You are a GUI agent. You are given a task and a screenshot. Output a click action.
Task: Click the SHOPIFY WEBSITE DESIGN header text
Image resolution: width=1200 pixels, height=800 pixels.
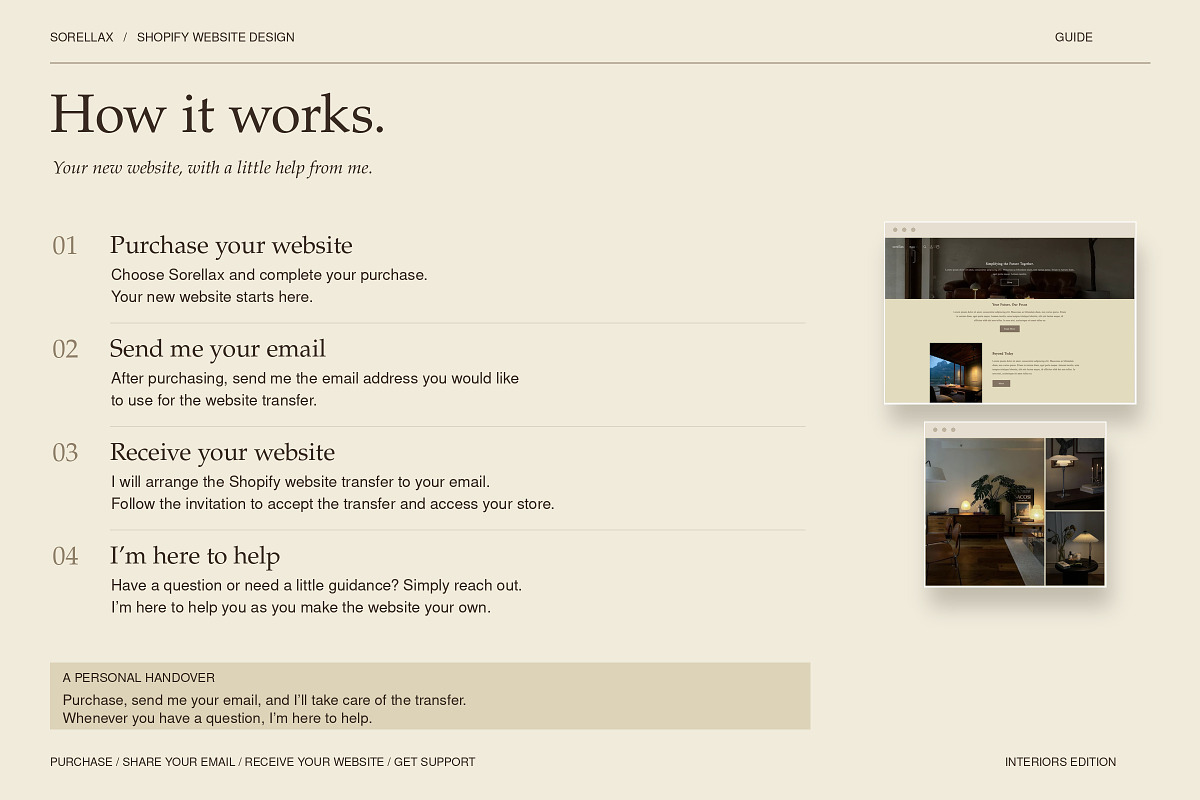(x=216, y=37)
